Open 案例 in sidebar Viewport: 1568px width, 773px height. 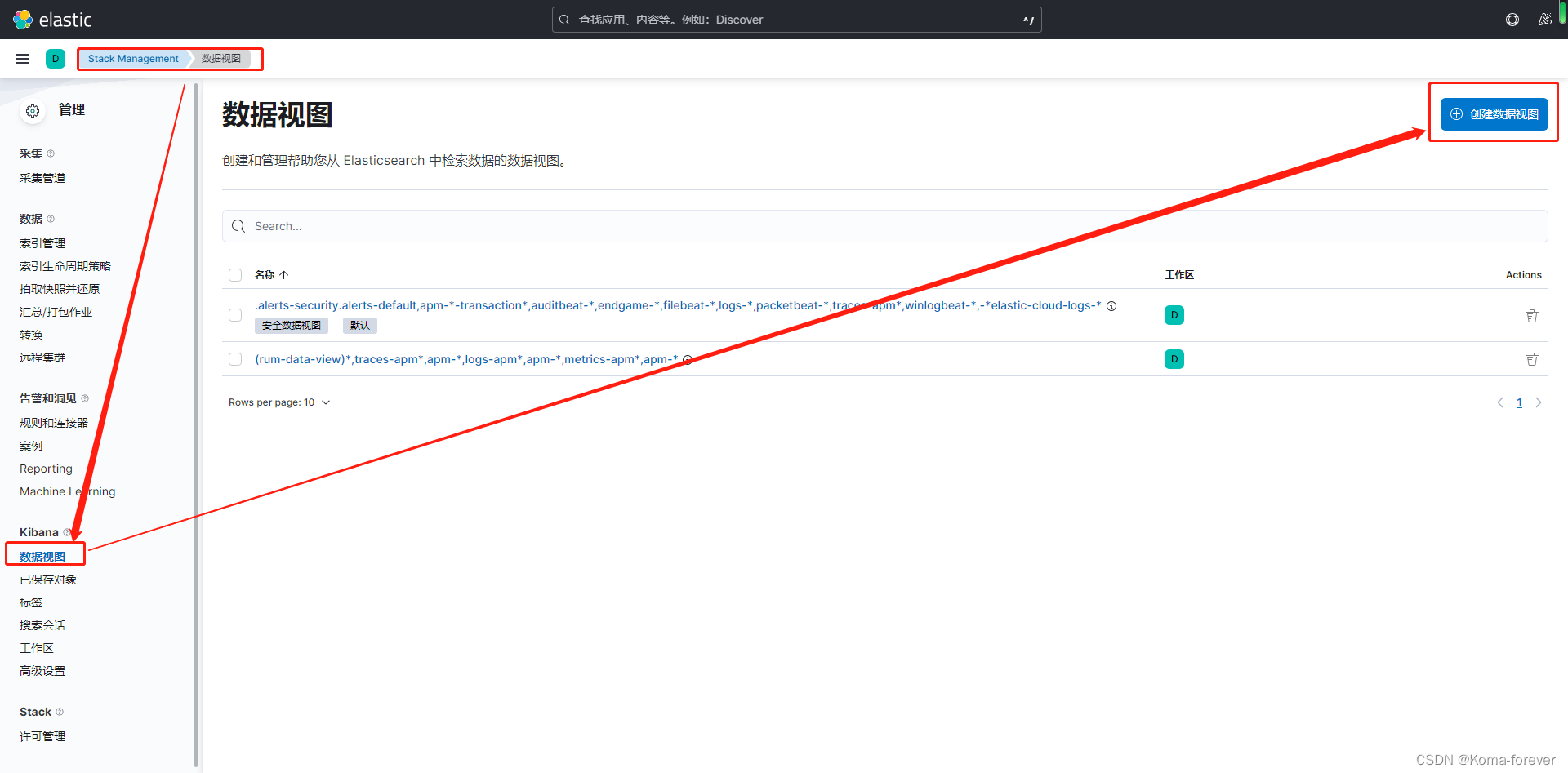coord(31,446)
